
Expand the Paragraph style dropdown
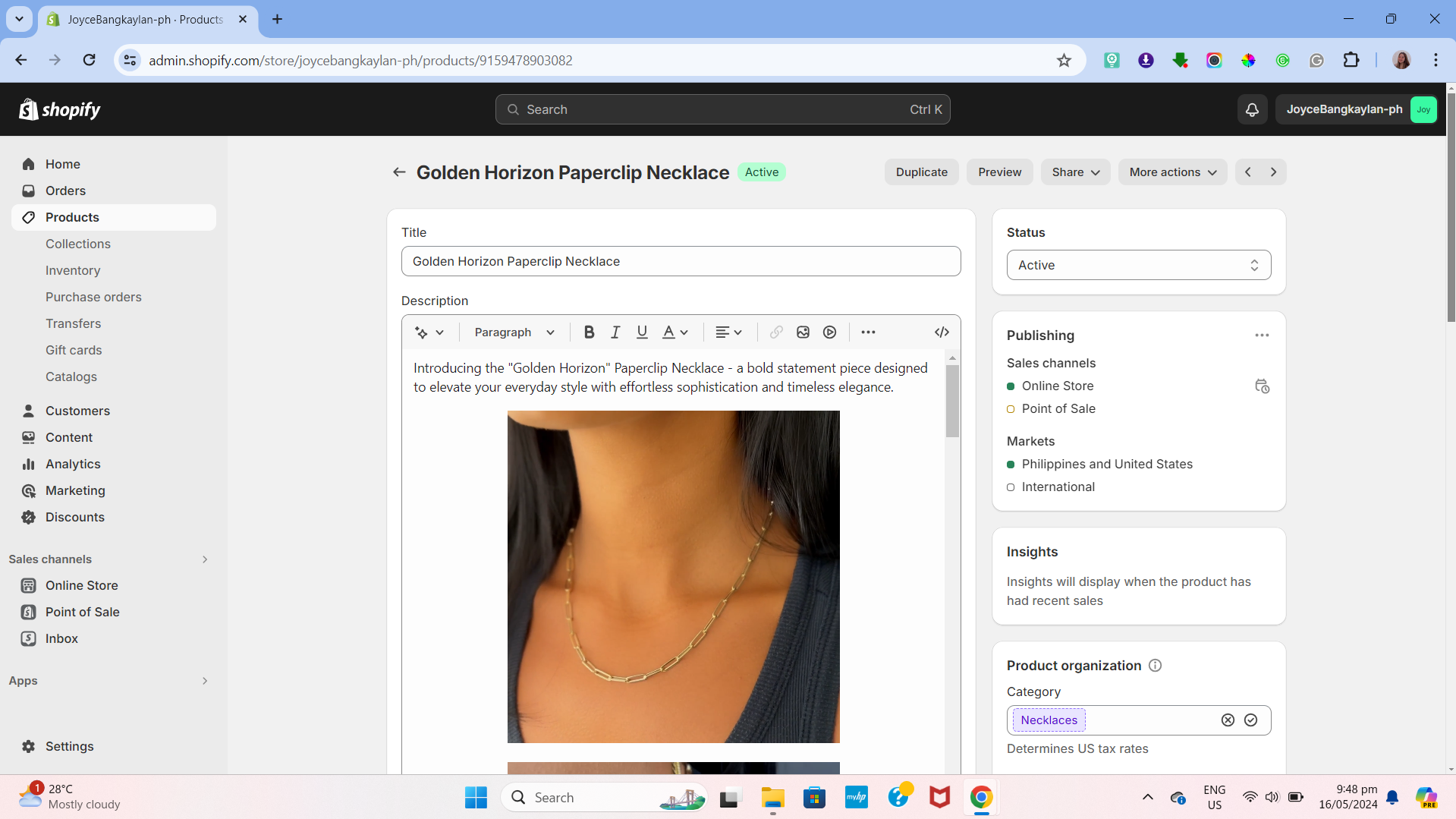(514, 332)
